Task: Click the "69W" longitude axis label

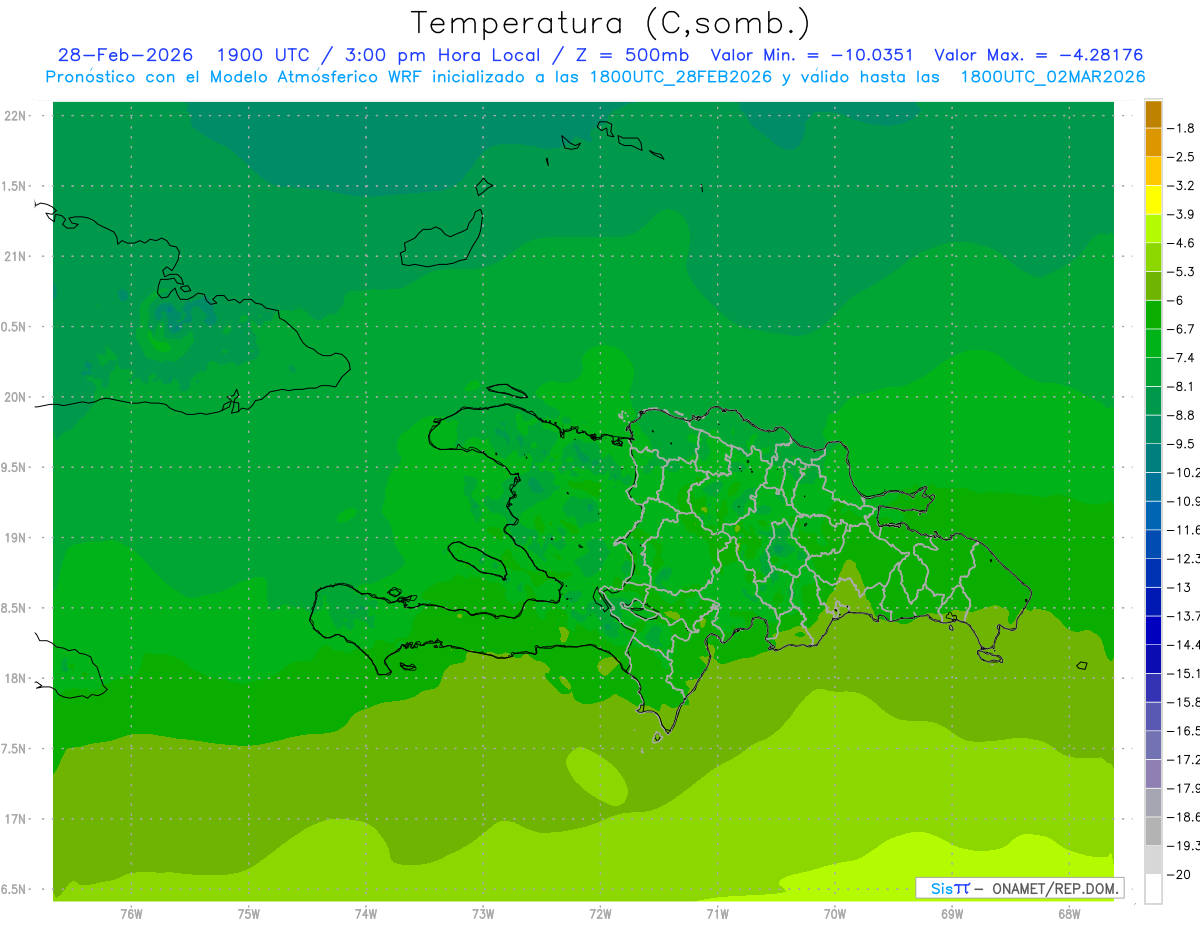Action: (952, 914)
